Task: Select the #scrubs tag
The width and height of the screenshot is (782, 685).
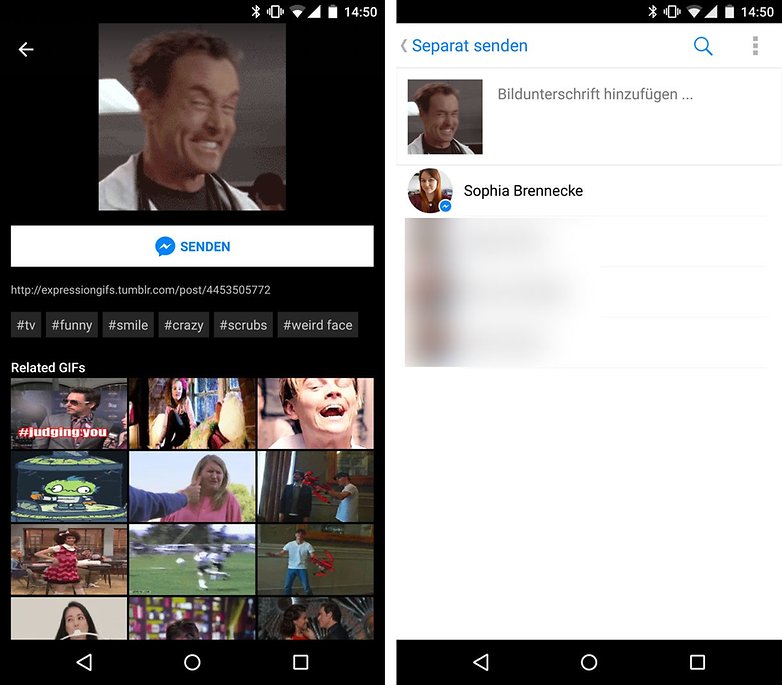Action: click(x=243, y=325)
